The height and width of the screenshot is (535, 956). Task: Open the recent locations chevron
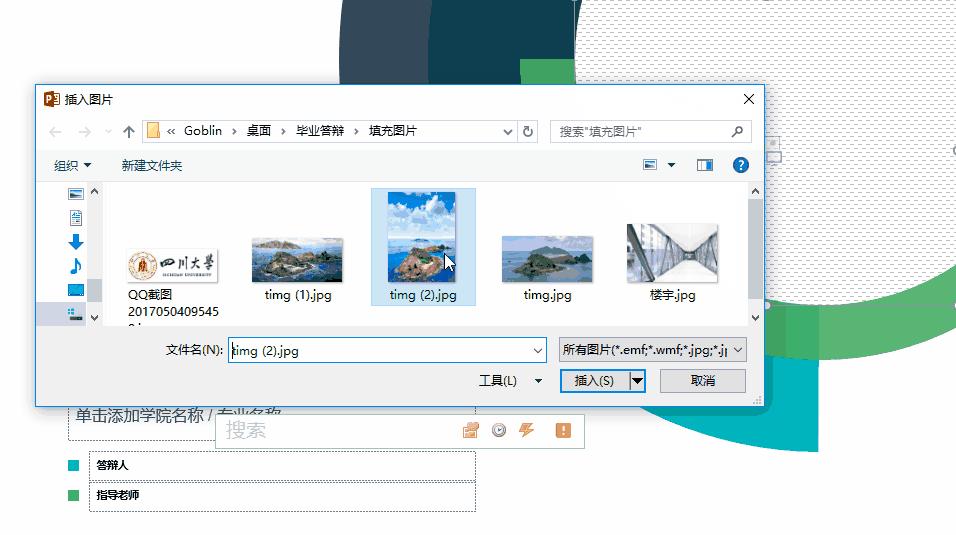tap(108, 132)
